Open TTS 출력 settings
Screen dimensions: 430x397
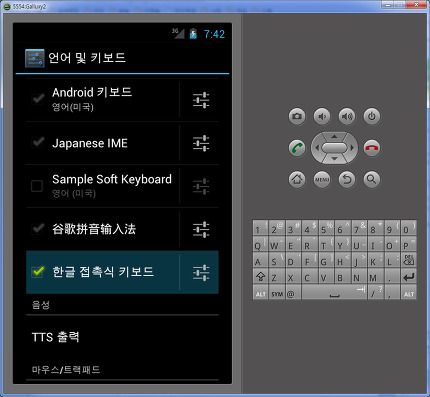click(122, 337)
